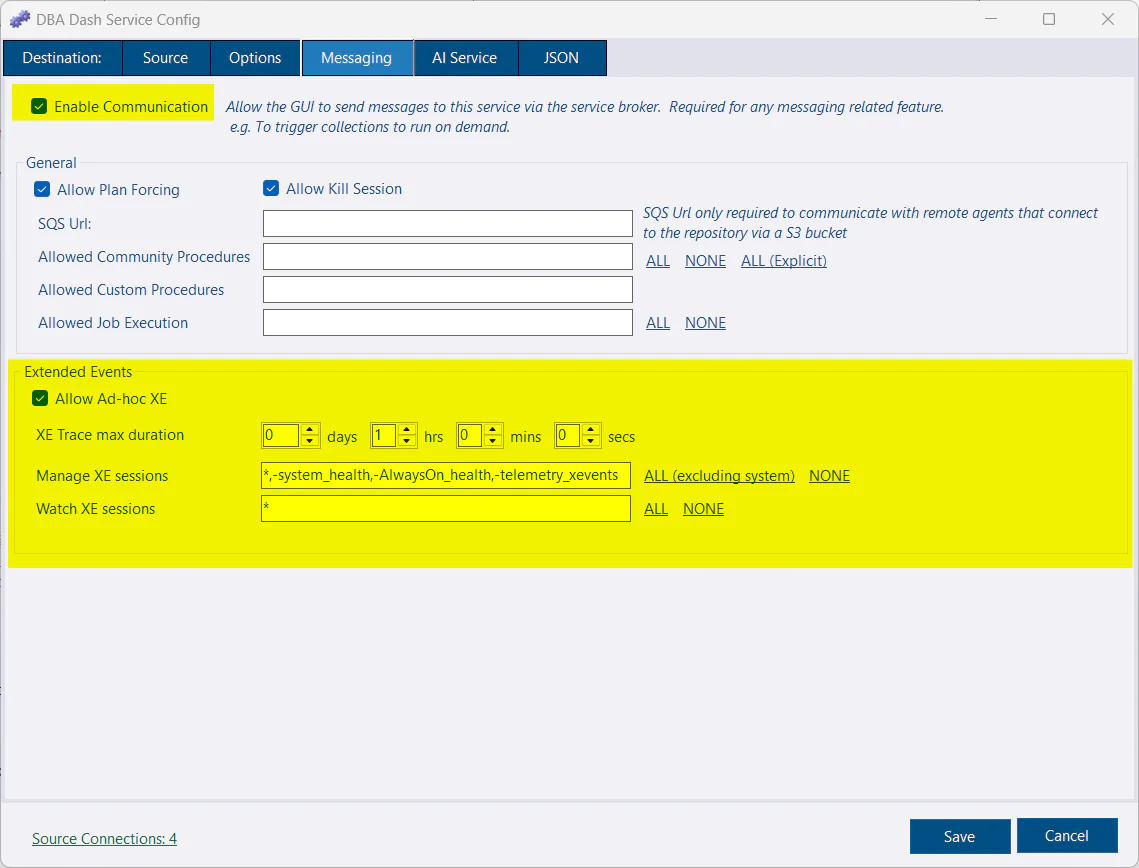Open the Options tab
Screen dimensions: 1139x868
[x=255, y=58]
